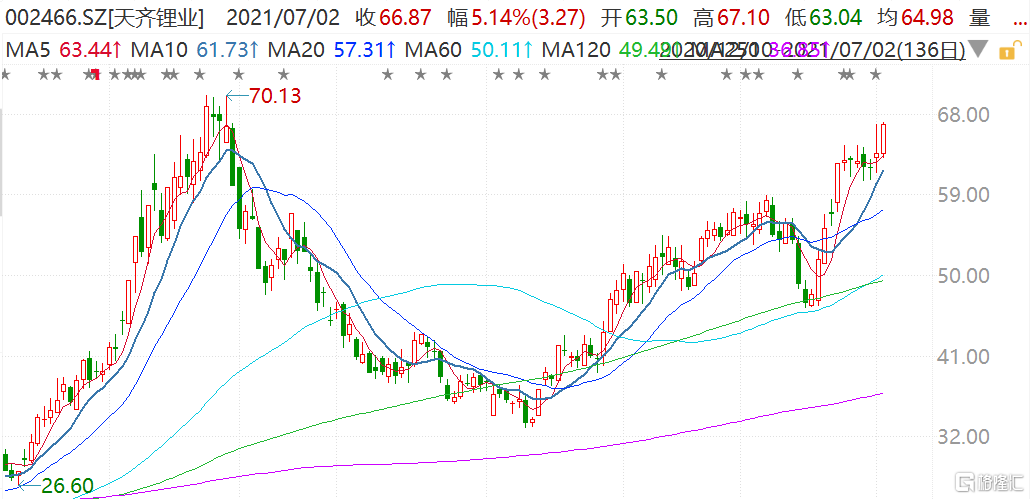Click the high price 高 67.10
The image size is (1030, 499).
pos(734,18)
